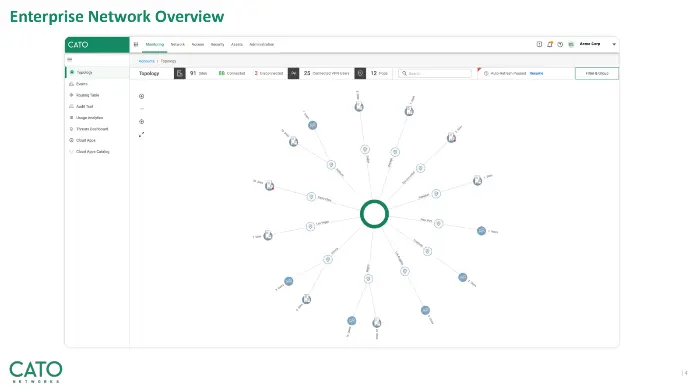This screenshot has width=696, height=388.
Task: Click the clock history icon in top bar
Action: click(560, 44)
